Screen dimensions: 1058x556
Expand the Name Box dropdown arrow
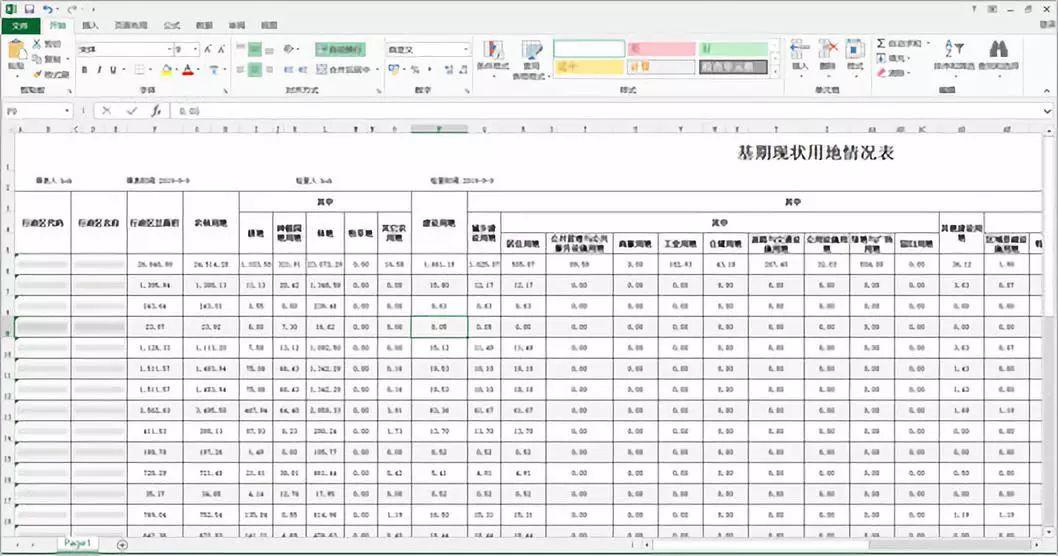tap(67, 111)
